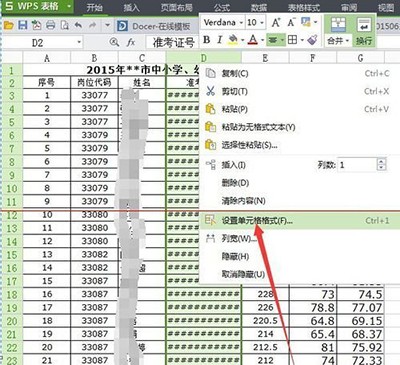Click the Save floppy disk icon
Screen dimensions: 400x365
click(x=22, y=25)
